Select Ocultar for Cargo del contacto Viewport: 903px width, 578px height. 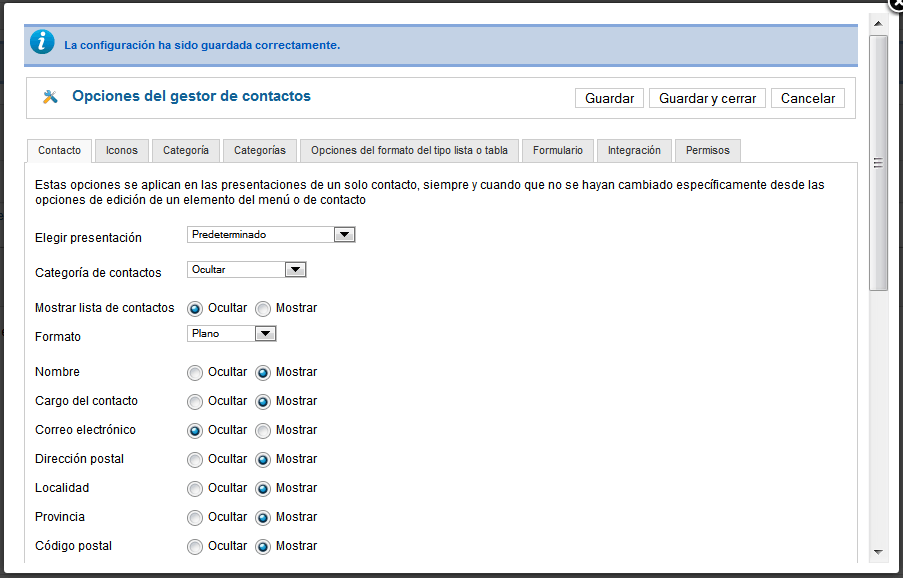(x=195, y=402)
